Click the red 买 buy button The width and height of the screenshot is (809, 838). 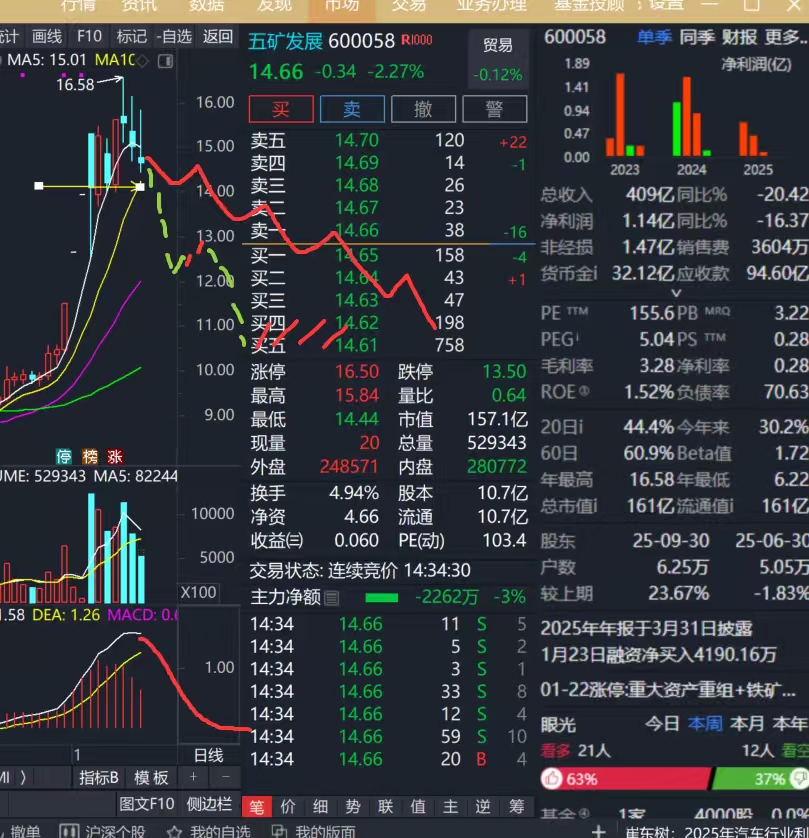281,109
